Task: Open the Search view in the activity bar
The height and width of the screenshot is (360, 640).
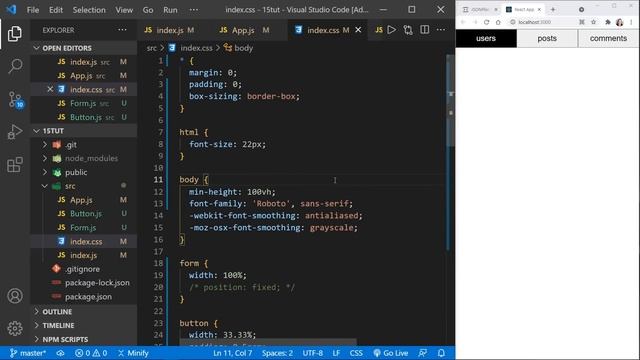Action: click(x=15, y=66)
